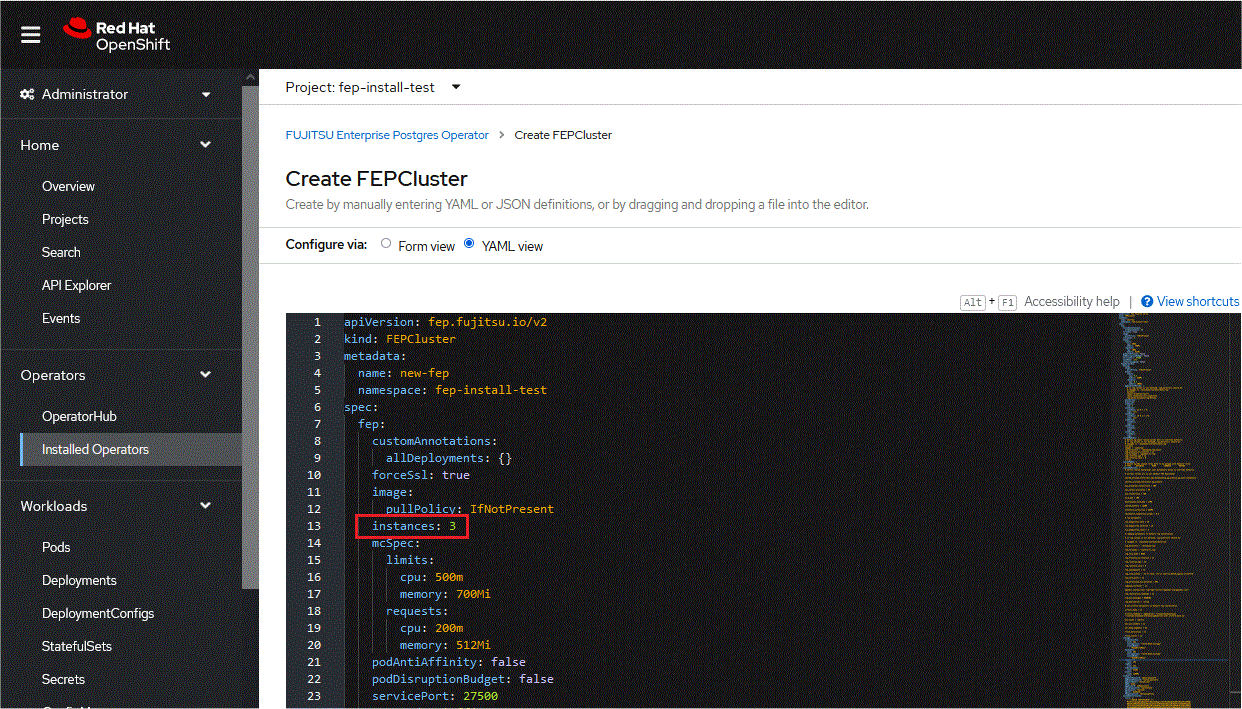The image size is (1242, 709).
Task: Click the View shortcuts question mark icon
Action: tap(1147, 301)
